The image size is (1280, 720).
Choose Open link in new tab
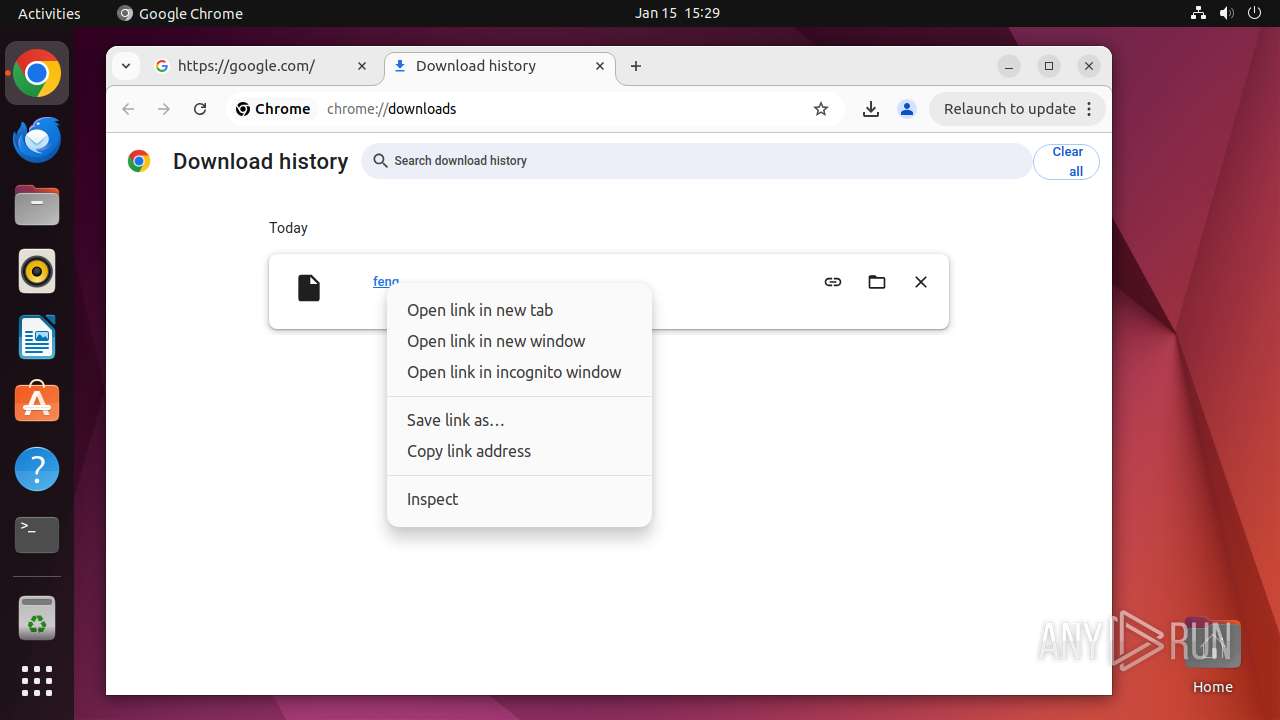coord(519,310)
